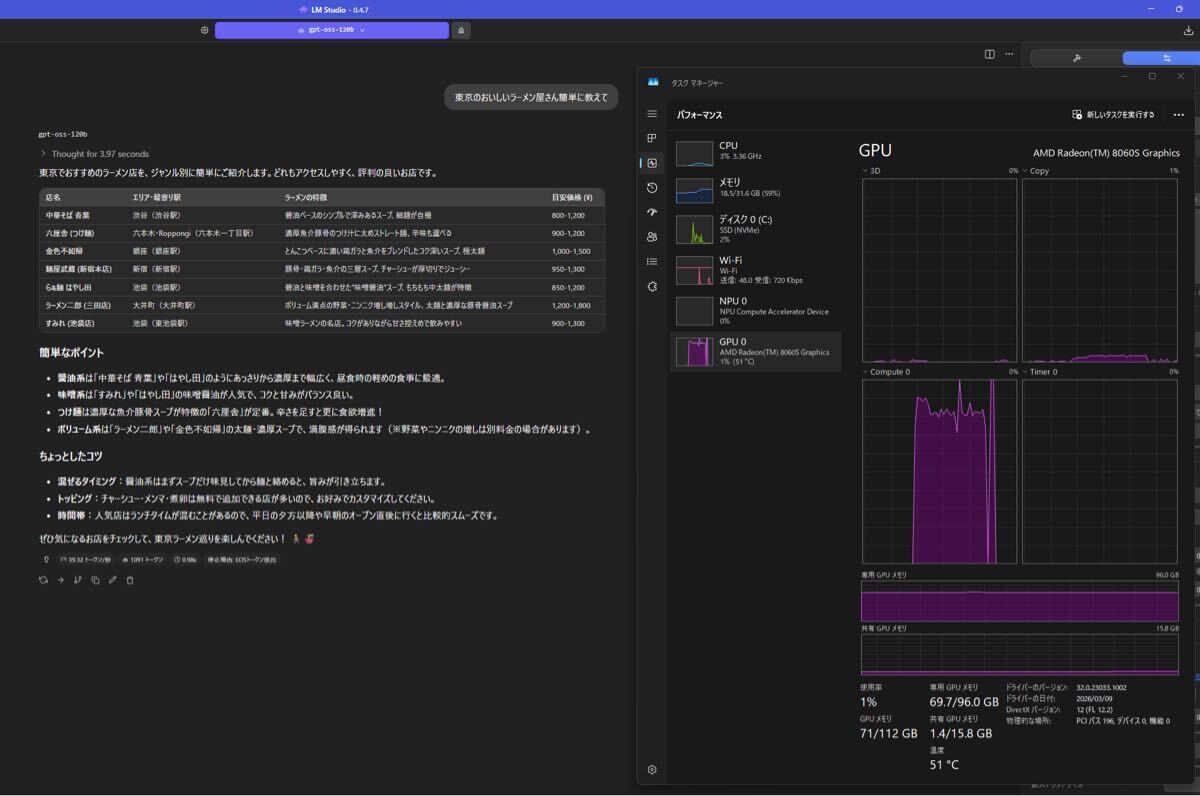Branch the conversation from this message
This screenshot has height=796, width=1200.
[x=78, y=580]
